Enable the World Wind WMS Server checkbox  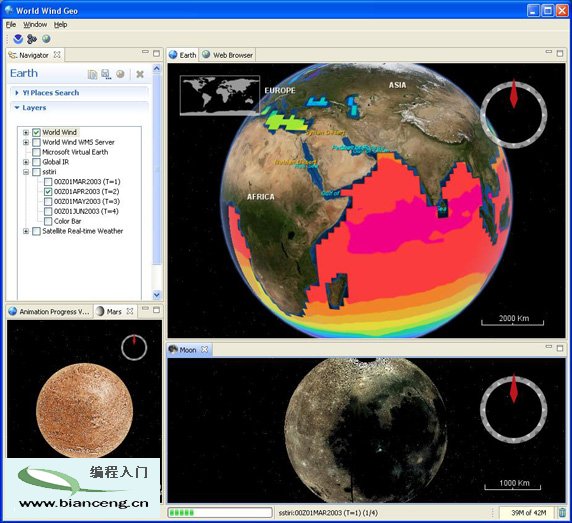pyautogui.click(x=36, y=142)
